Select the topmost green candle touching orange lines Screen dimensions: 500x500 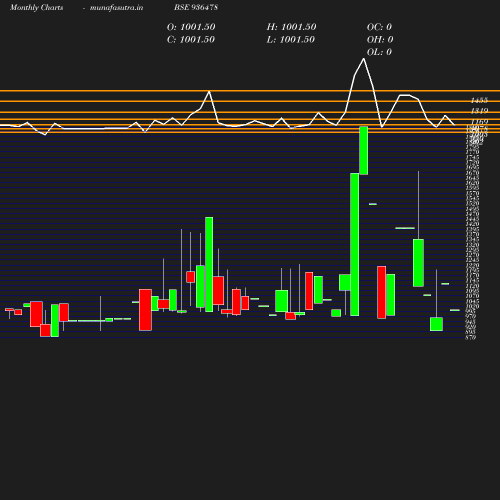point(364,150)
